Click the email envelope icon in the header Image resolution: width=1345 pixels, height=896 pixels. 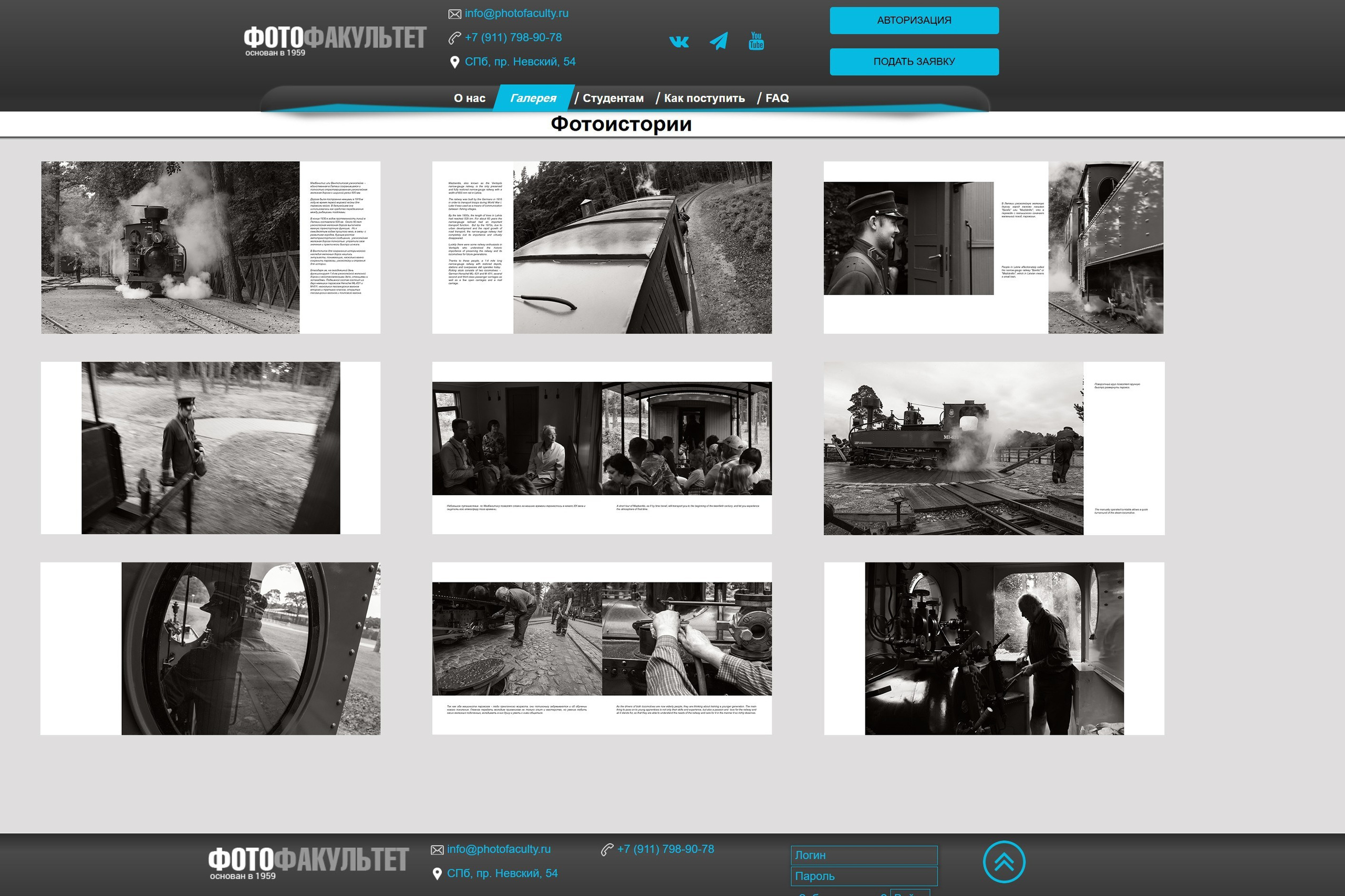454,13
